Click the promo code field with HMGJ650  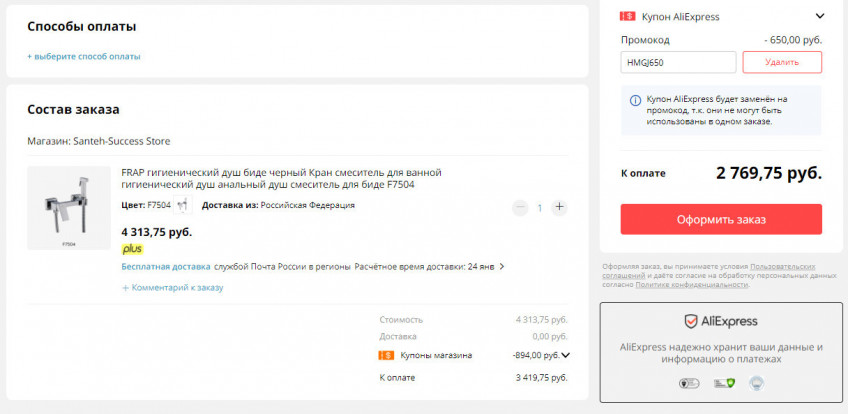tap(678, 62)
